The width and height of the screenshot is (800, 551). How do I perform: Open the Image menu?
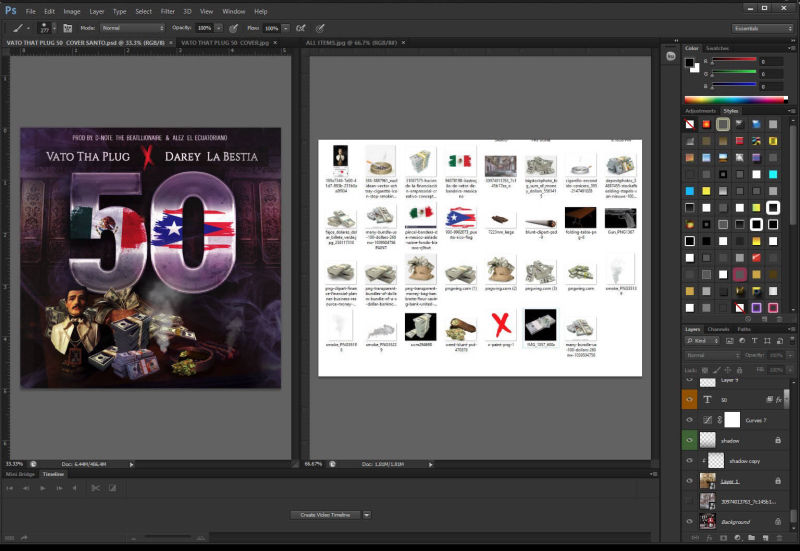click(x=72, y=11)
